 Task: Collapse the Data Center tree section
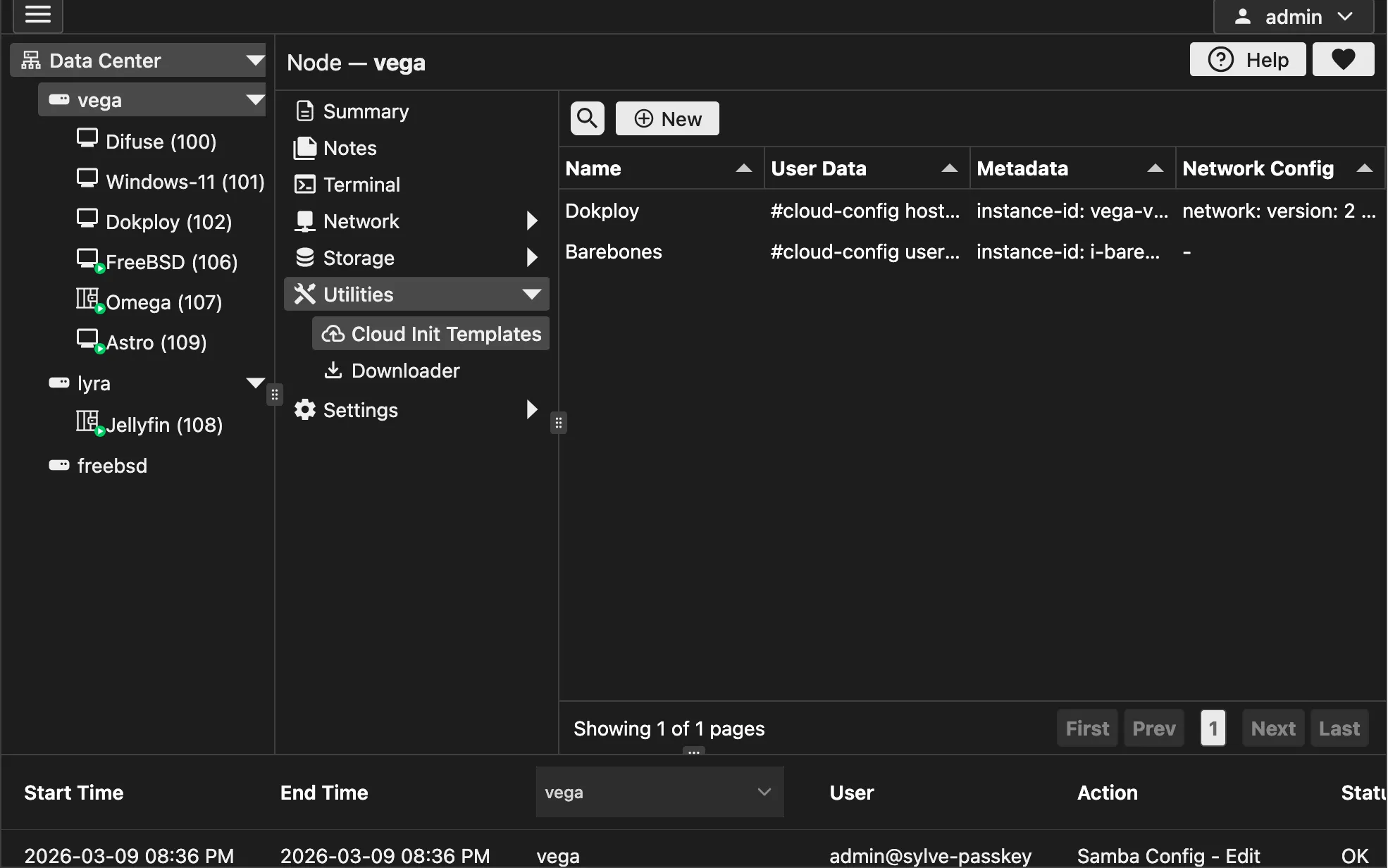coord(254,60)
